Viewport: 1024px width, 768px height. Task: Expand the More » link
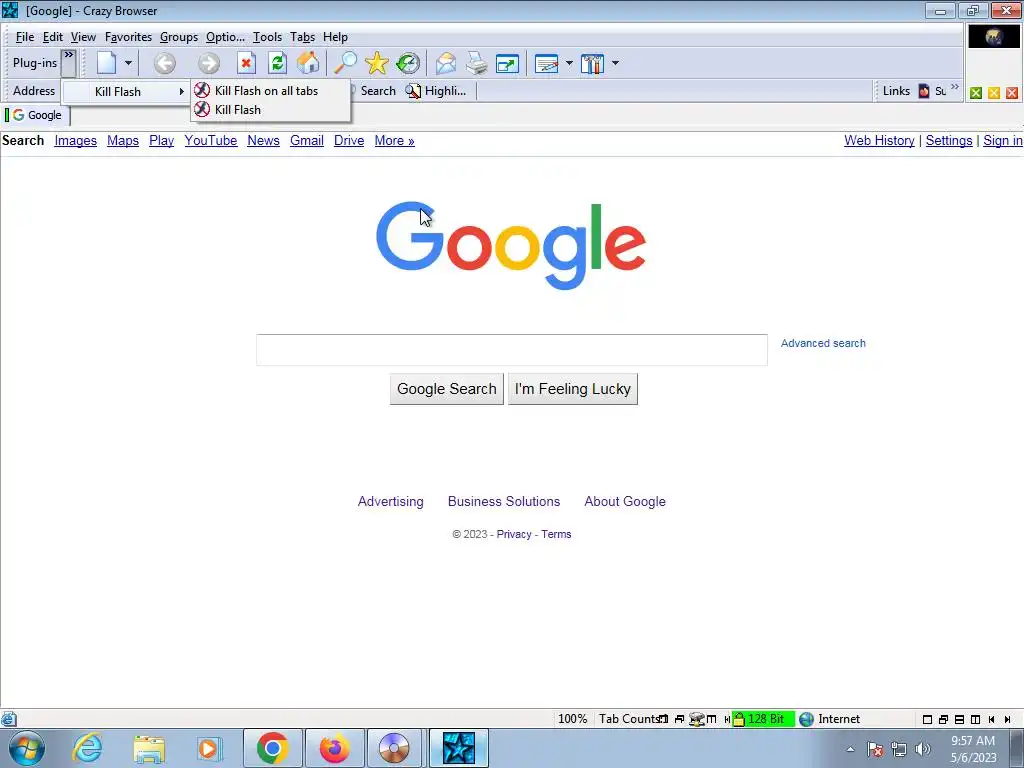394,140
